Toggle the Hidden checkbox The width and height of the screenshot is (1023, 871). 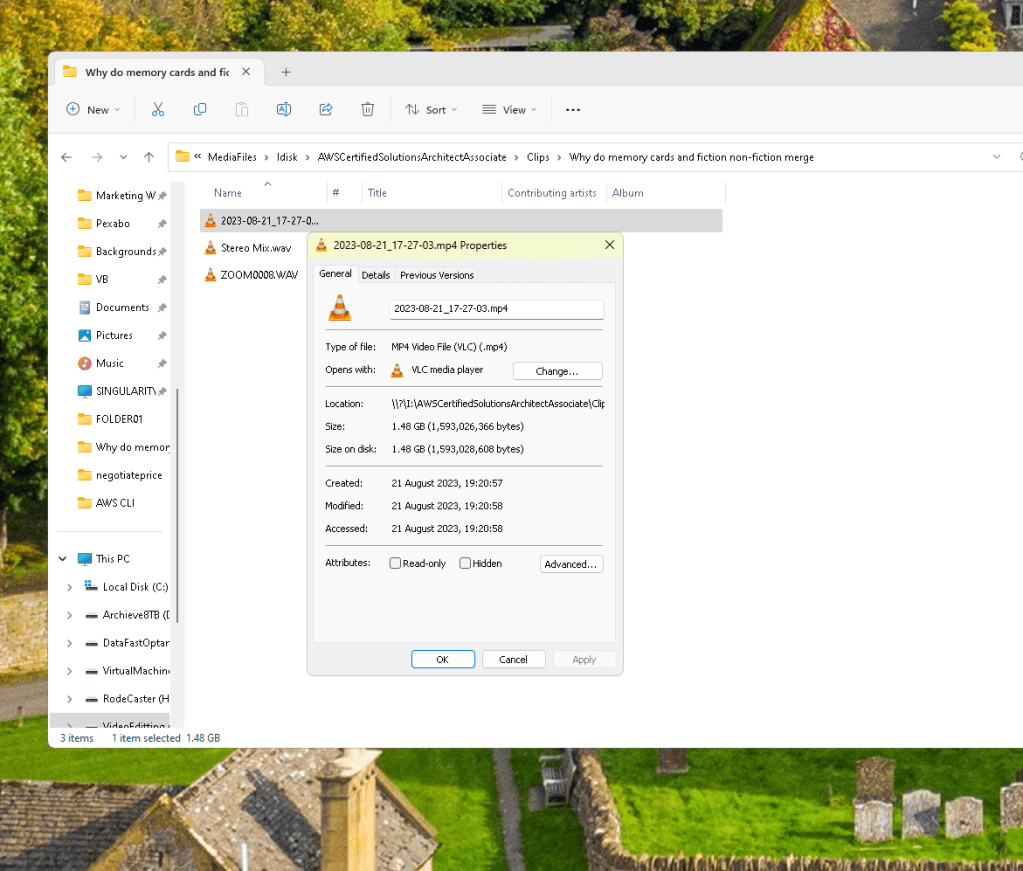465,563
